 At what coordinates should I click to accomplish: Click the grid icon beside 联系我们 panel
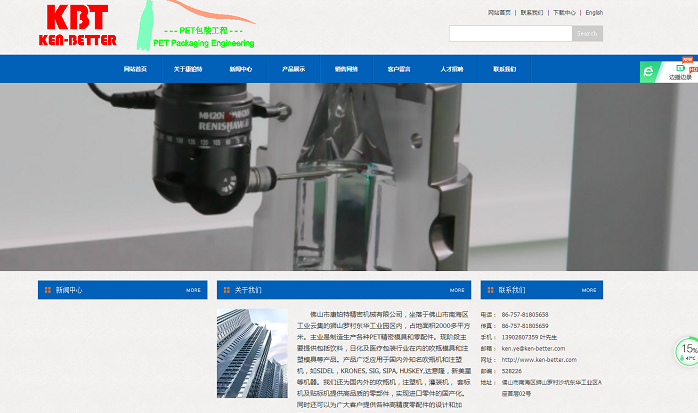(490, 290)
